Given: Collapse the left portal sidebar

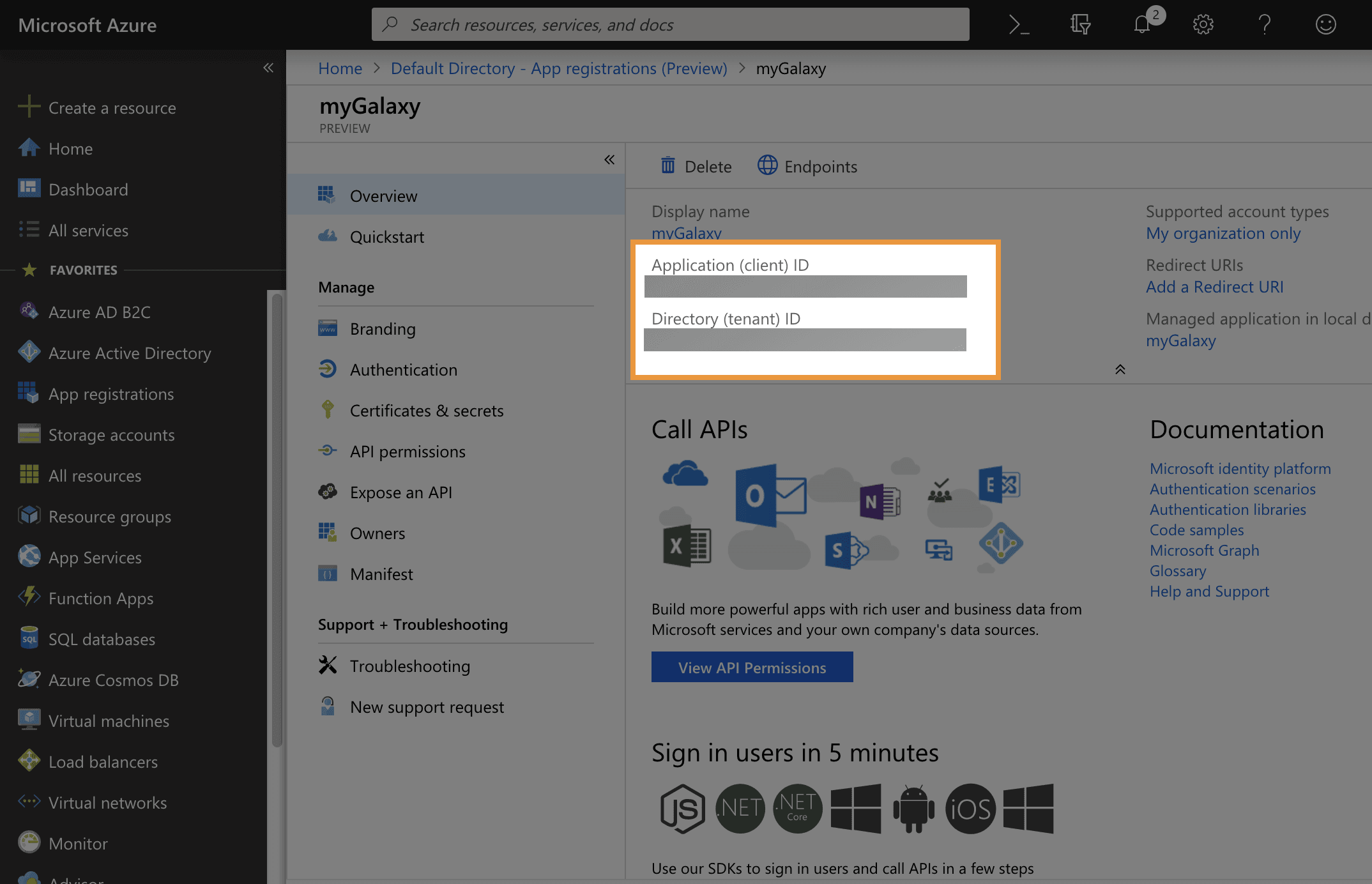Looking at the screenshot, I should pyautogui.click(x=268, y=68).
